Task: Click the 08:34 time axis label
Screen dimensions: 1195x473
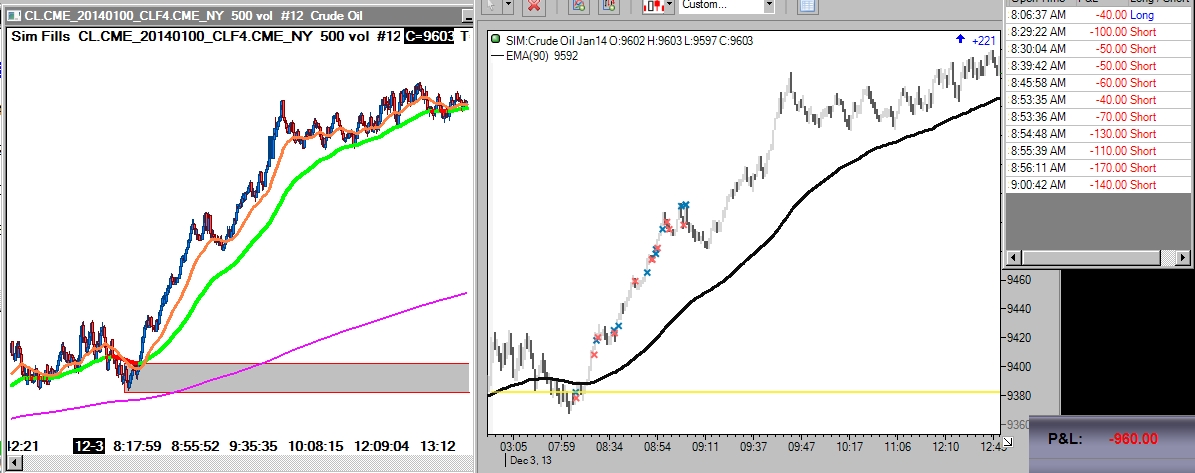Action: click(x=609, y=446)
